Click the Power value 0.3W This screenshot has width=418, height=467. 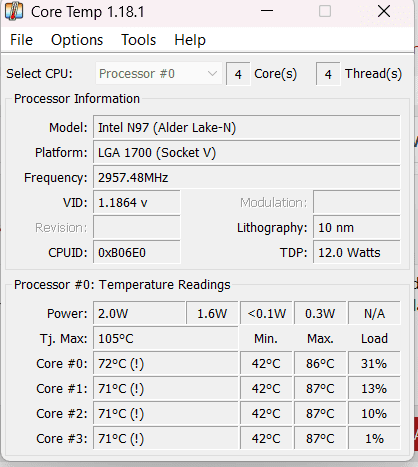(x=320, y=313)
